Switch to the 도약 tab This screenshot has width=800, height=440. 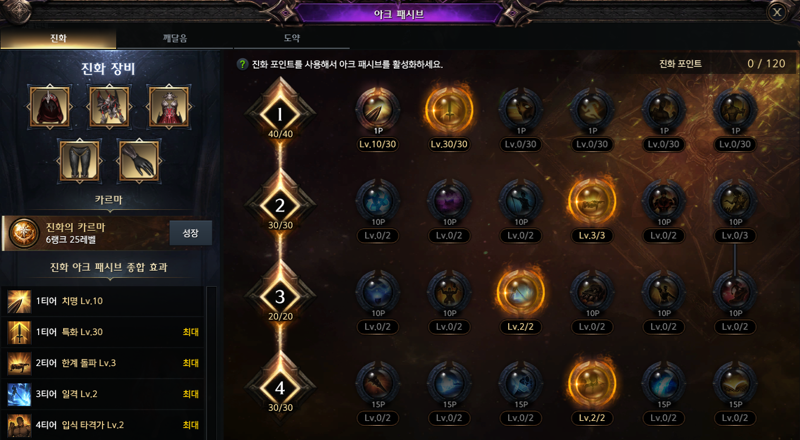click(292, 38)
